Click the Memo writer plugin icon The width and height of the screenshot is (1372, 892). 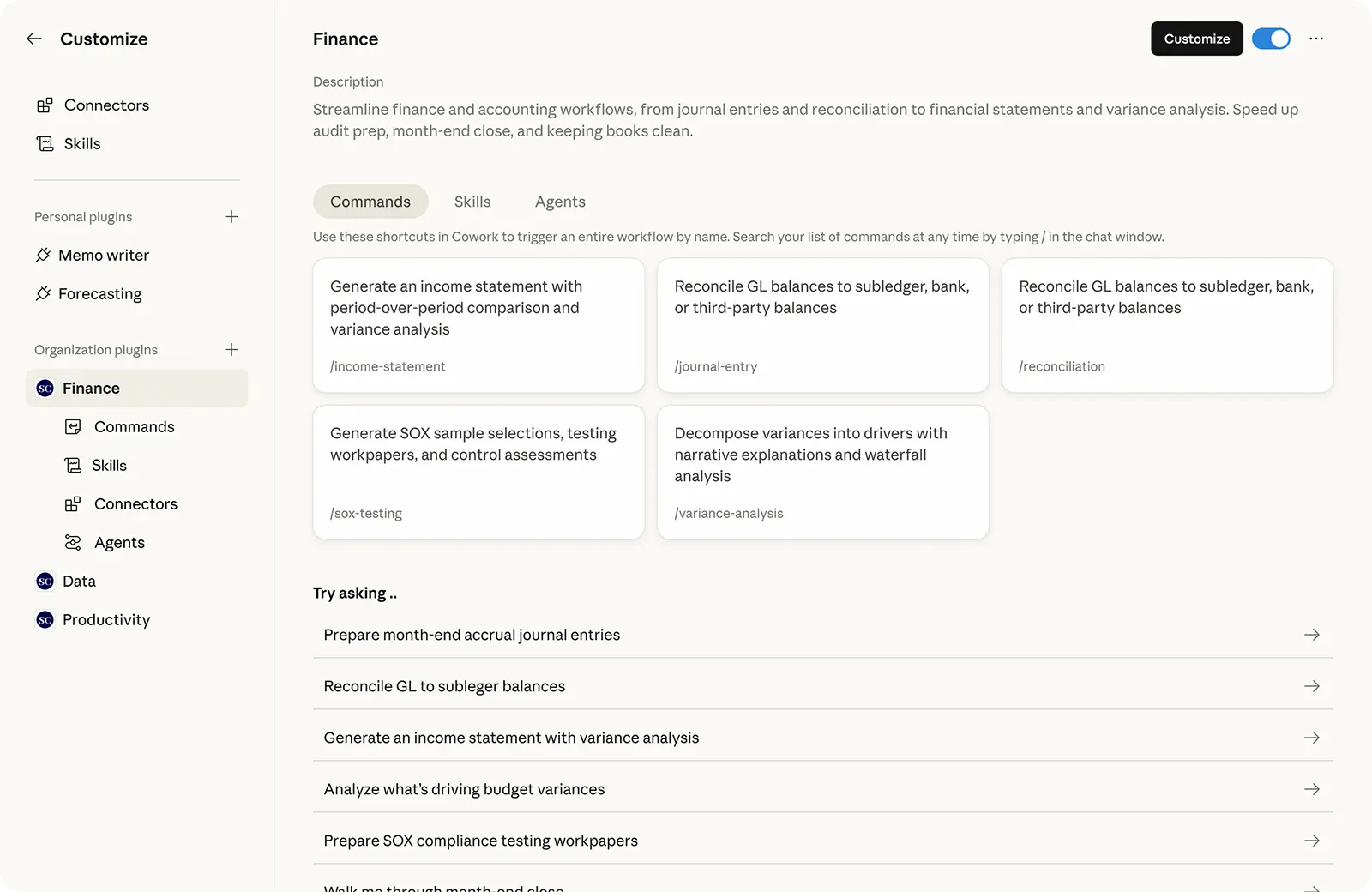[x=43, y=256]
